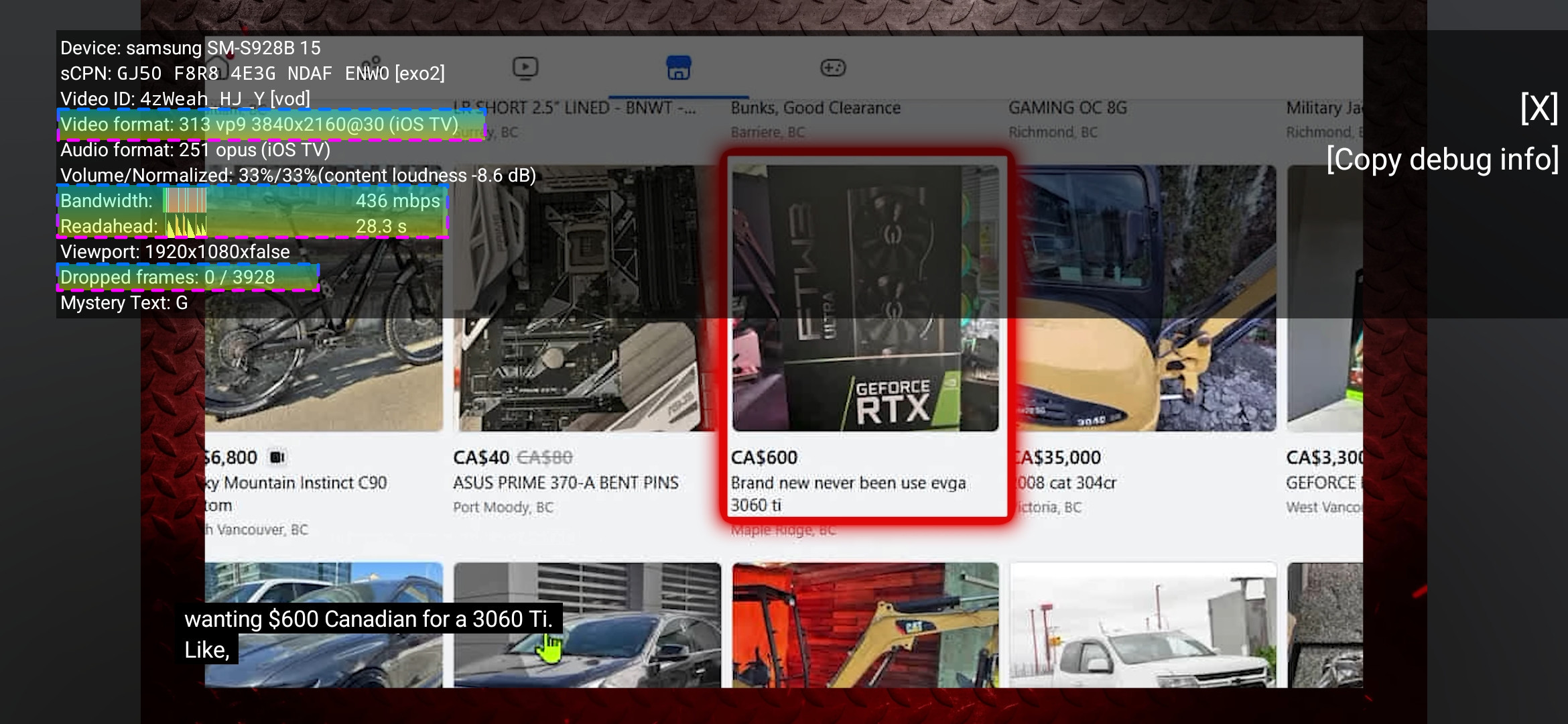Select the Video ID 4zWeah_HJ_Y line
The height and width of the screenshot is (724, 1568).
[185, 99]
